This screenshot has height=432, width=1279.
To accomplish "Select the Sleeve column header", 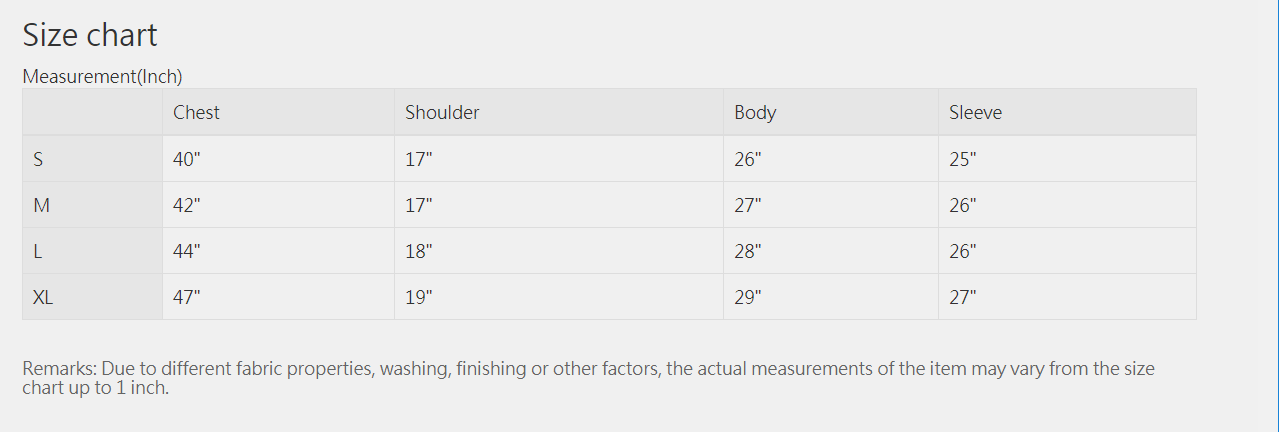I will tap(1067, 112).
